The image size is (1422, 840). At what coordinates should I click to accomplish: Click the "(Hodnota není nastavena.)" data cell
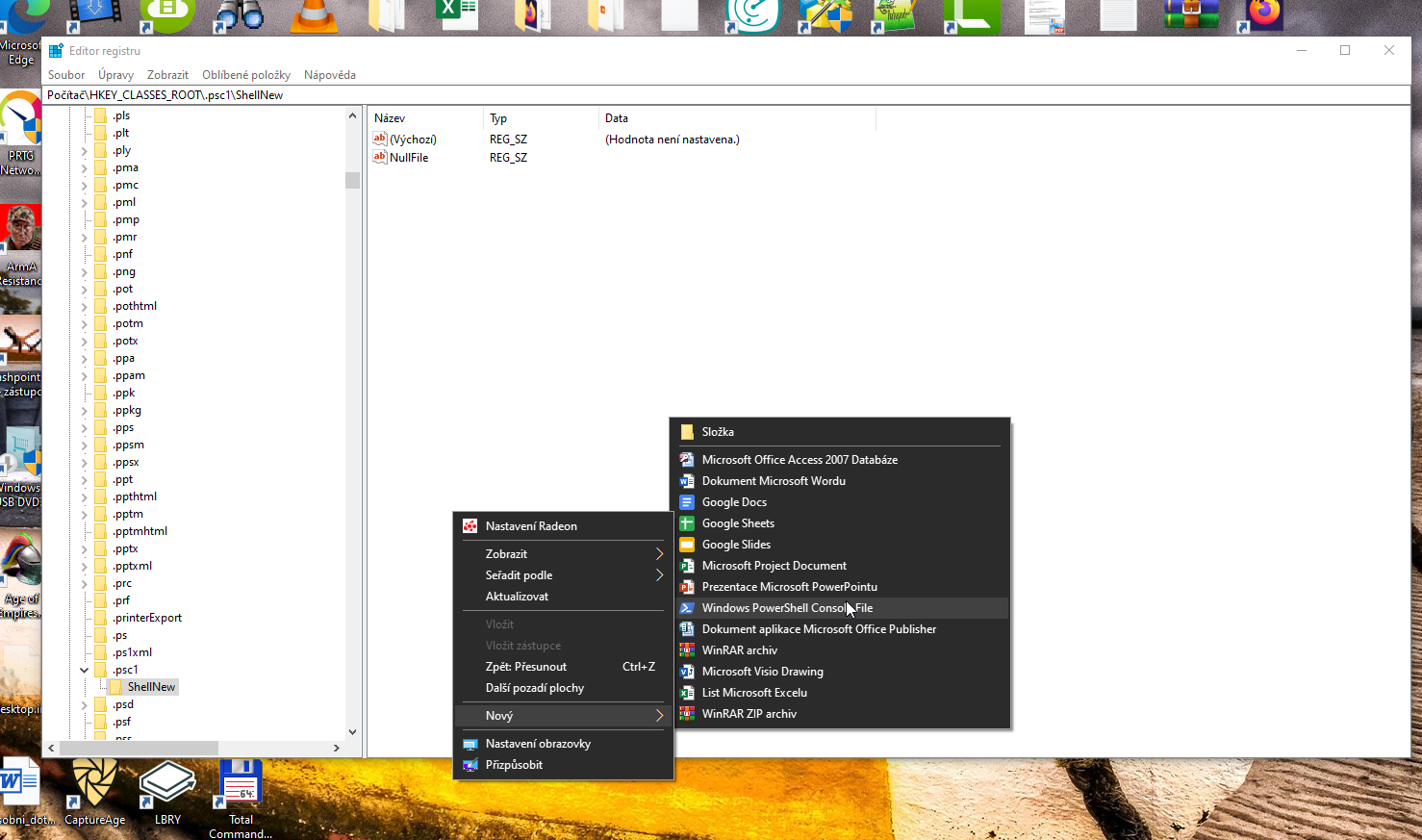pyautogui.click(x=673, y=140)
